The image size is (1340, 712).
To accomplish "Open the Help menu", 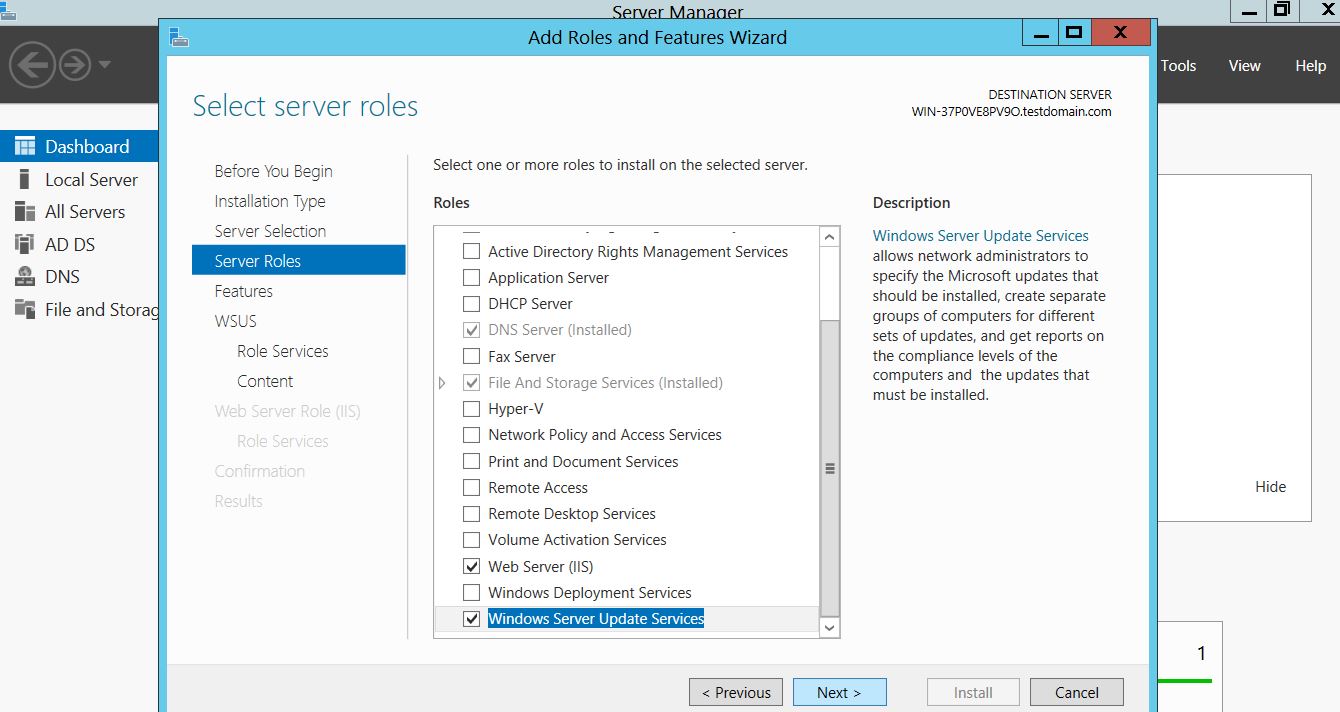I will tap(1310, 65).
